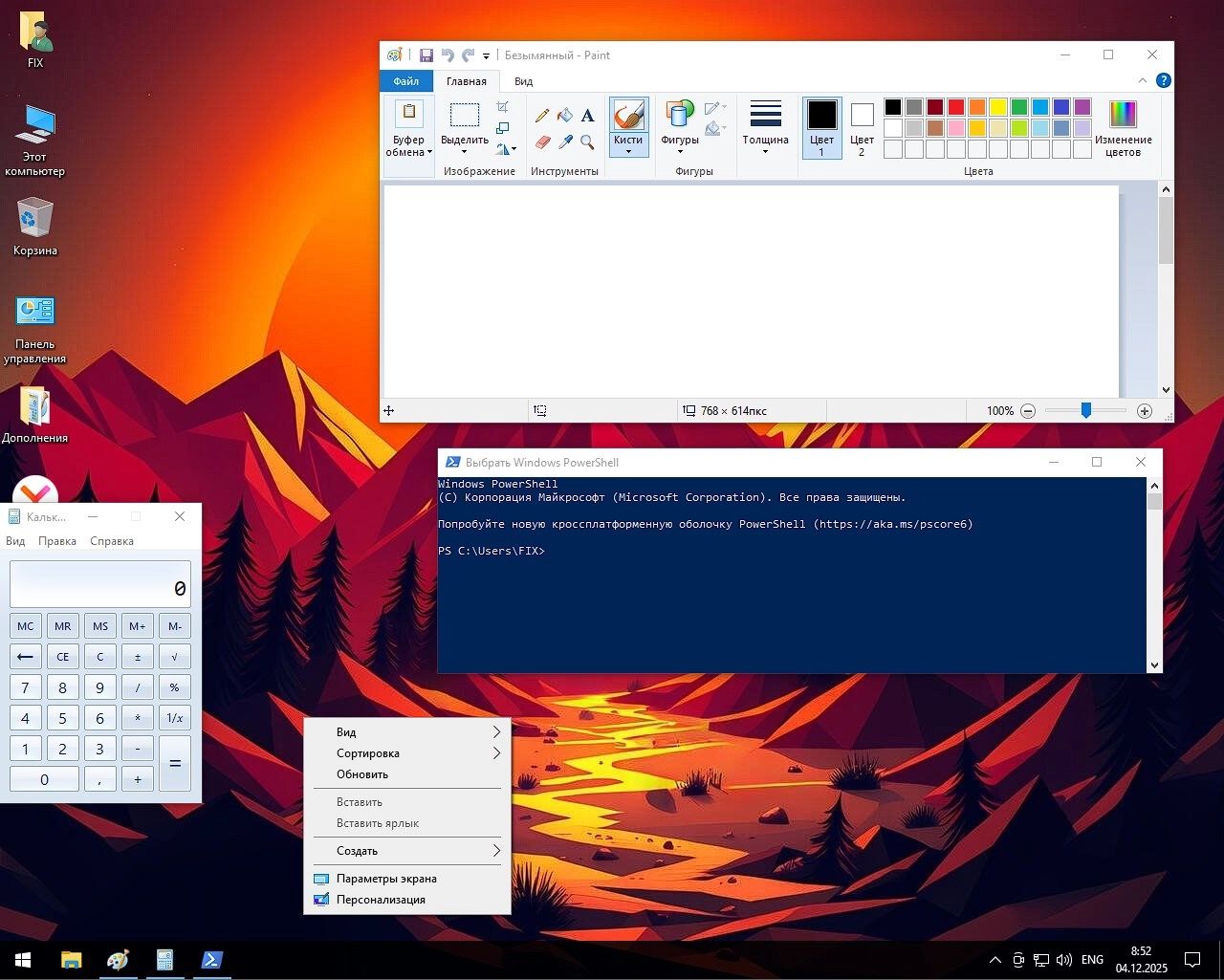
Task: Select the Text tool in Paint
Action: (x=586, y=115)
